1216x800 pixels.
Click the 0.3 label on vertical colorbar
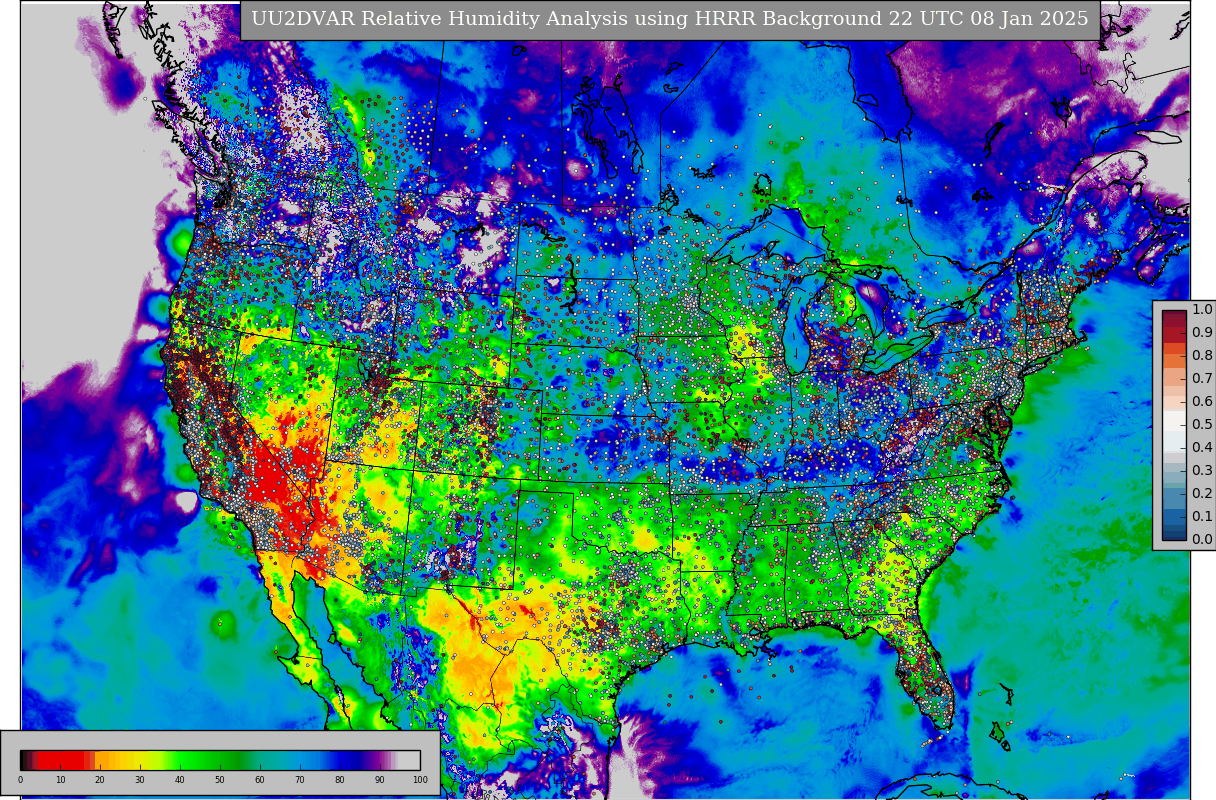click(x=1202, y=471)
